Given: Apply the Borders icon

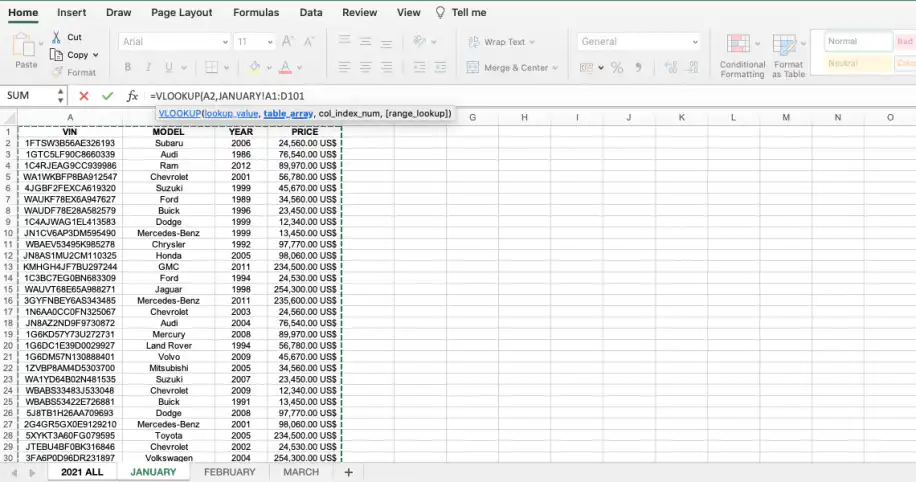Looking at the screenshot, I should 211,67.
